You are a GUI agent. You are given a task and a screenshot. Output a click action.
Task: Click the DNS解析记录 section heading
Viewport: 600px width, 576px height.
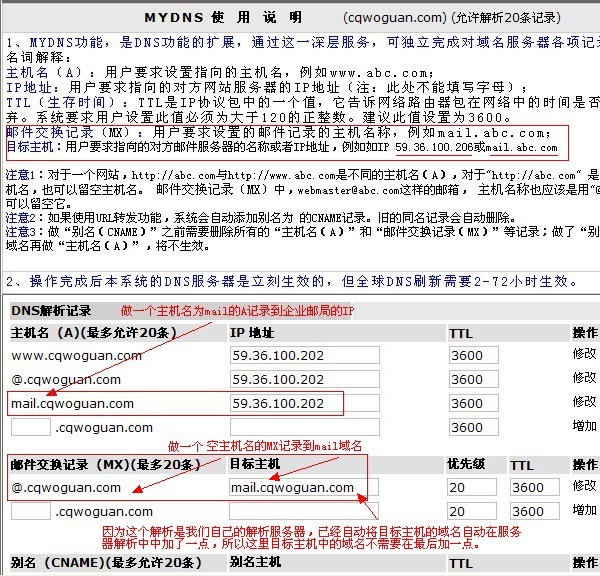[x=51, y=310]
